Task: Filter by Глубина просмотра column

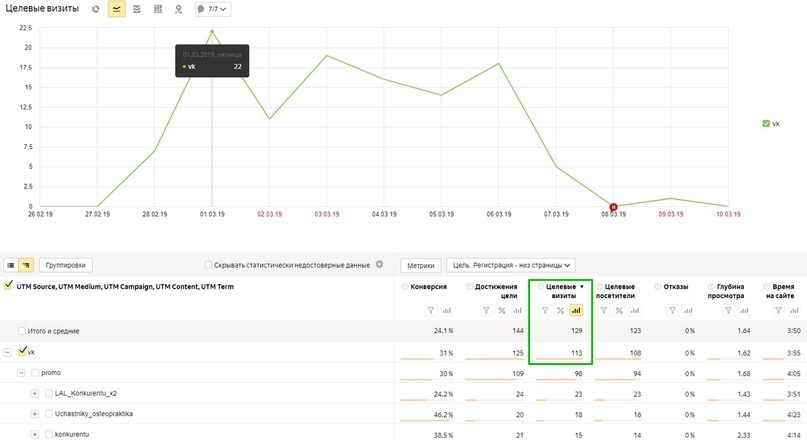Action: (x=728, y=310)
